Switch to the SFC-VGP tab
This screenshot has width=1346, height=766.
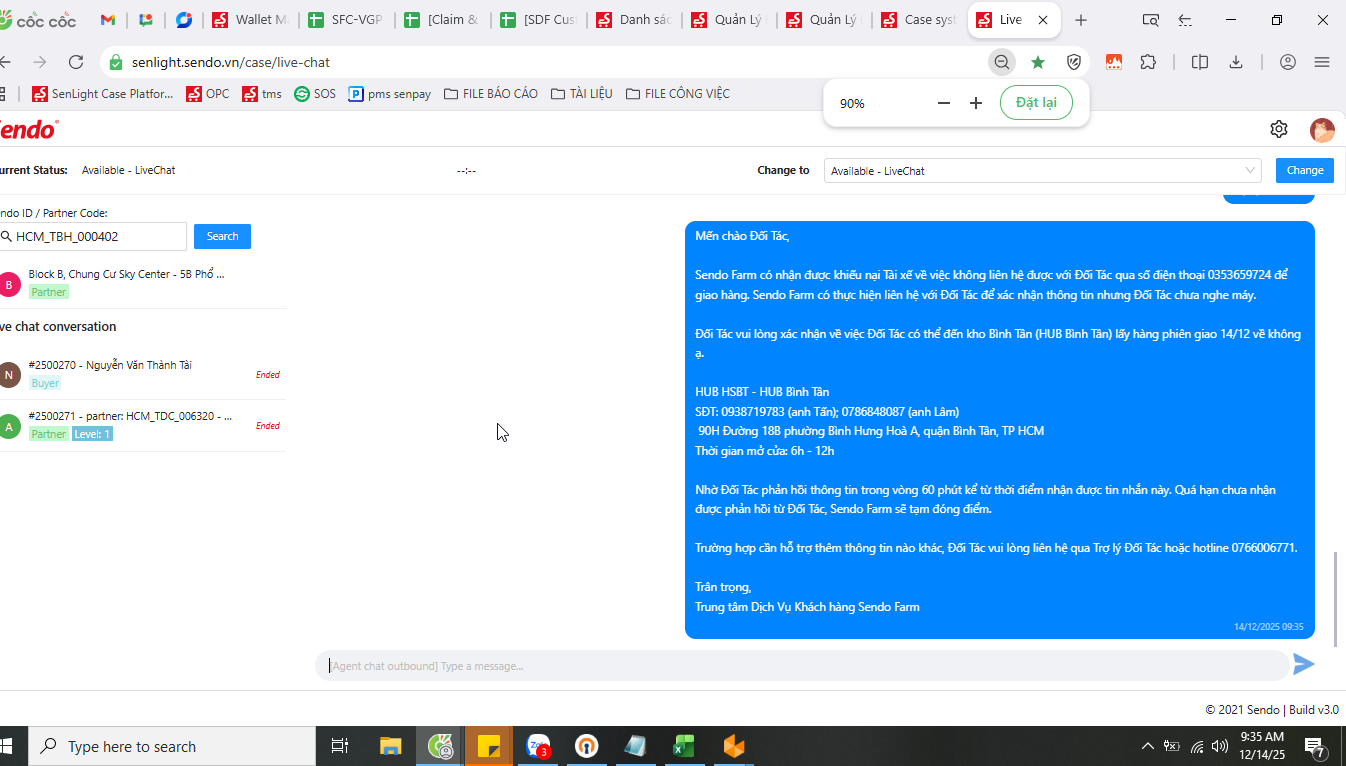346,20
